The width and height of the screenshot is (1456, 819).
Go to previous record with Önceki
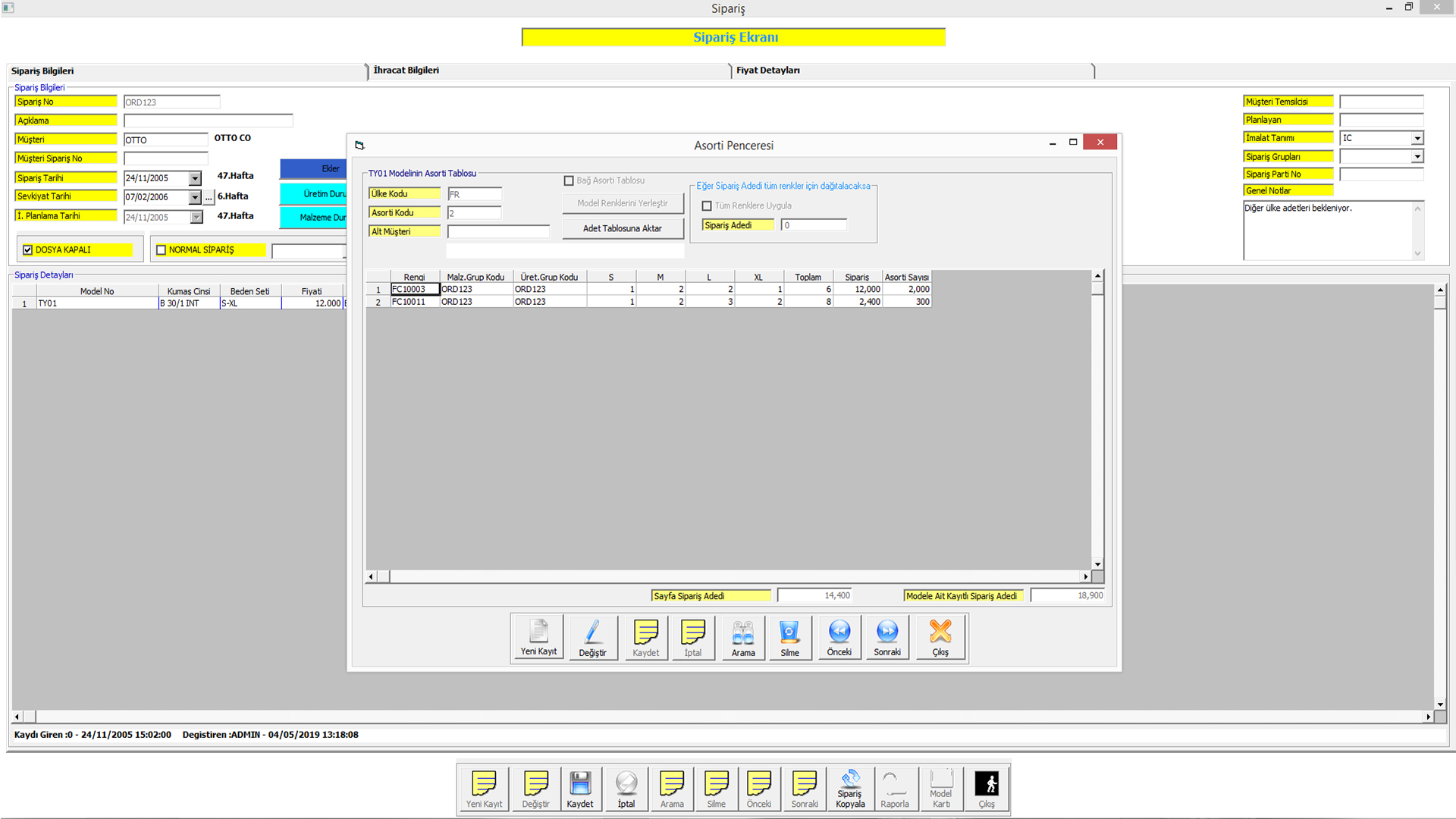pyautogui.click(x=839, y=636)
